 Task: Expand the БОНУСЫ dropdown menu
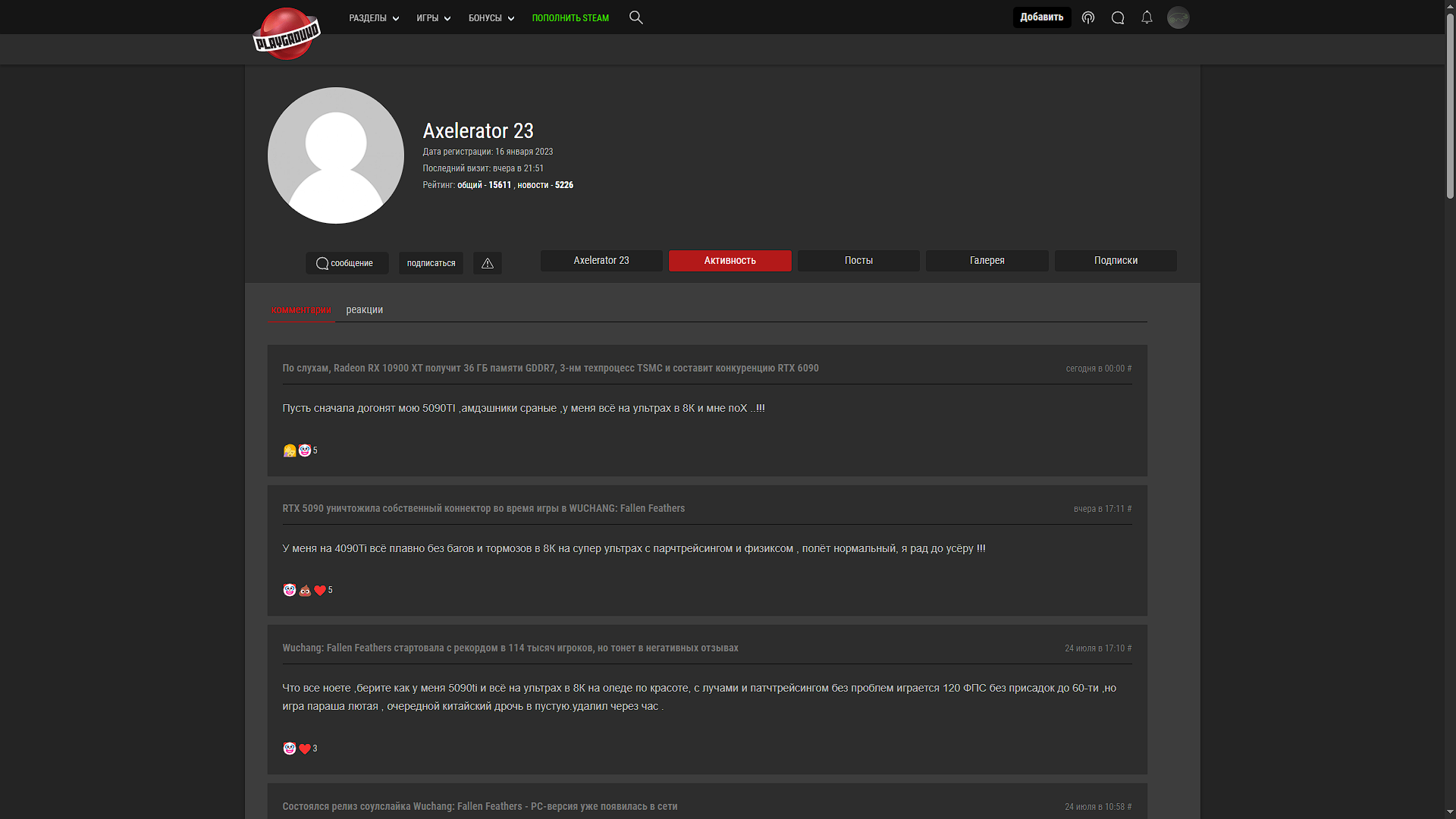coord(491,18)
